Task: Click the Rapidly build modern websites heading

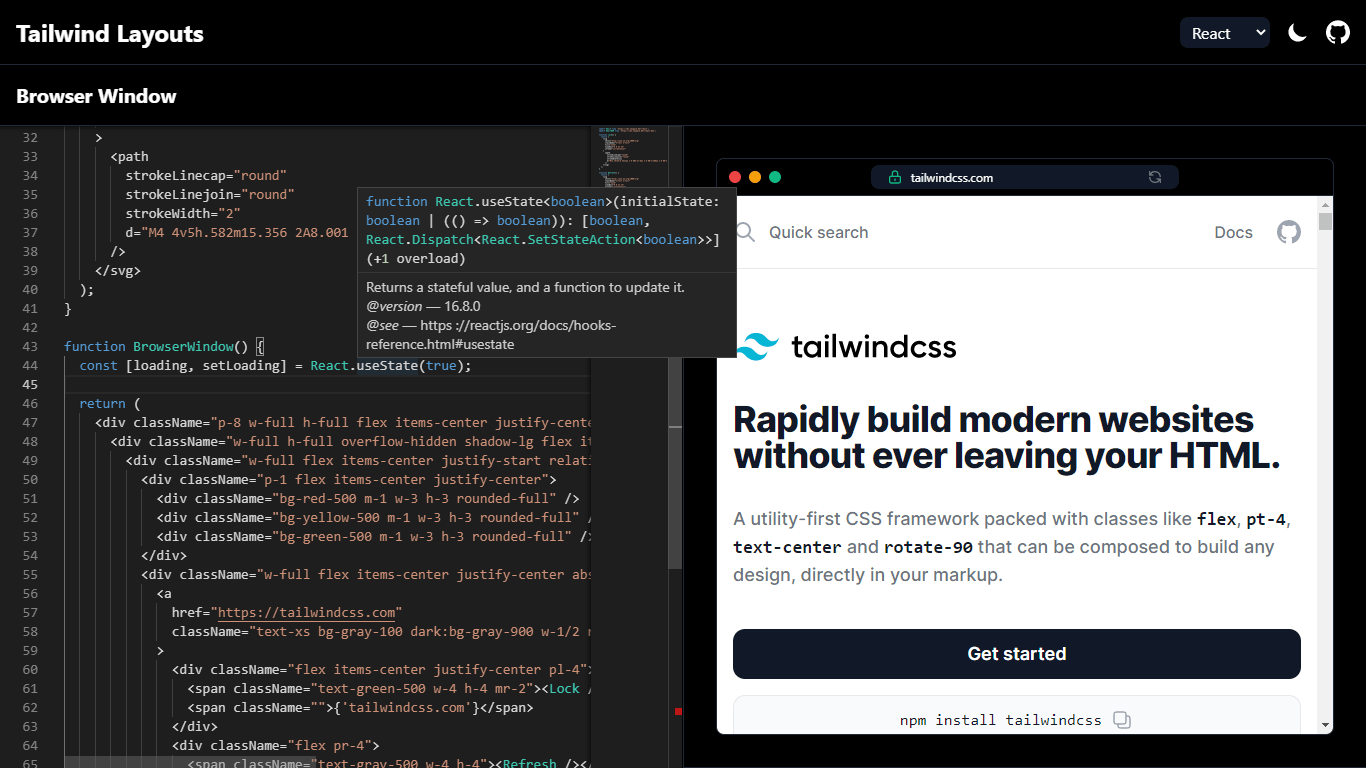Action: 1007,437
